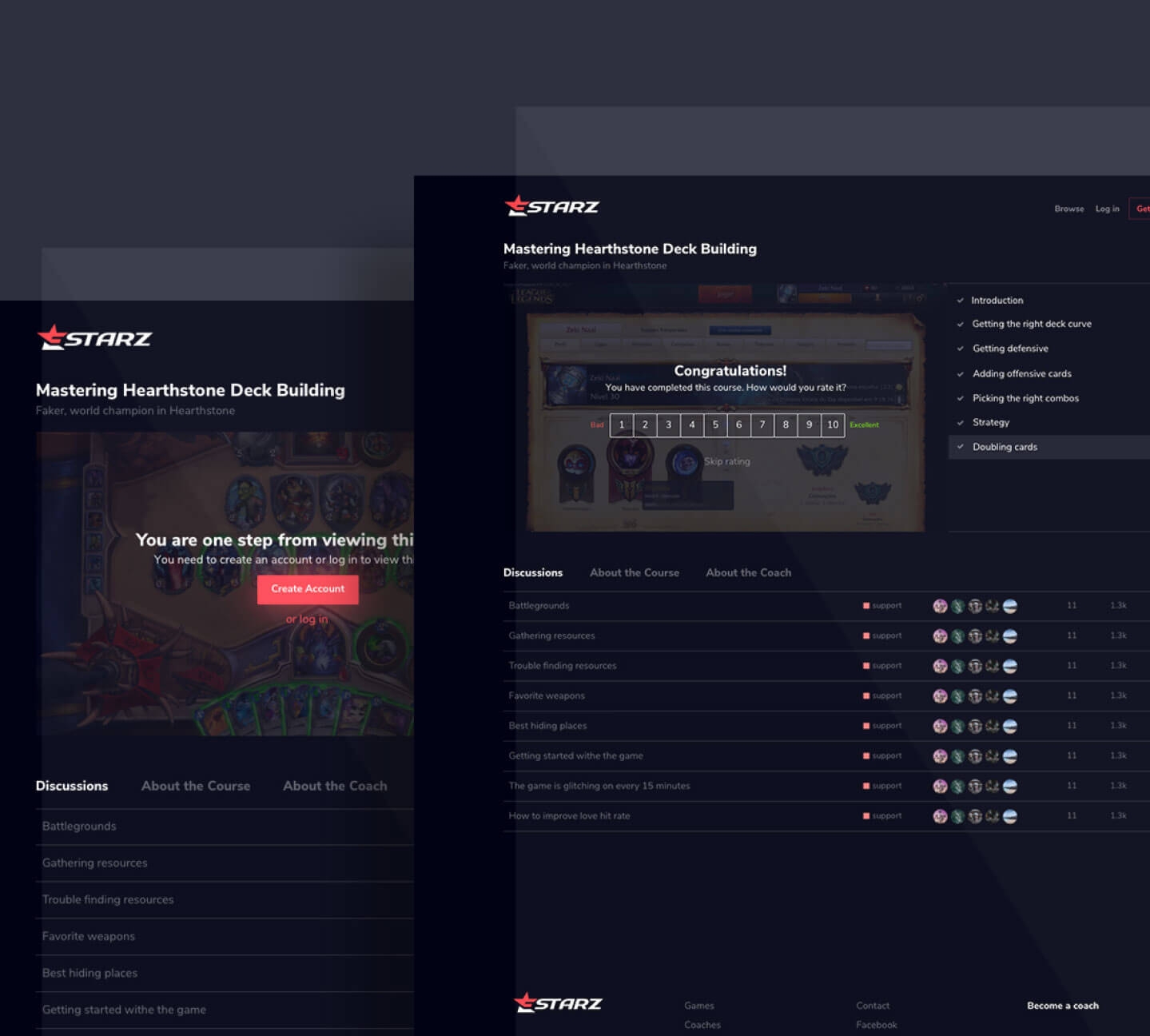Click the pink first avatar in Favorite weapons row

click(x=940, y=696)
